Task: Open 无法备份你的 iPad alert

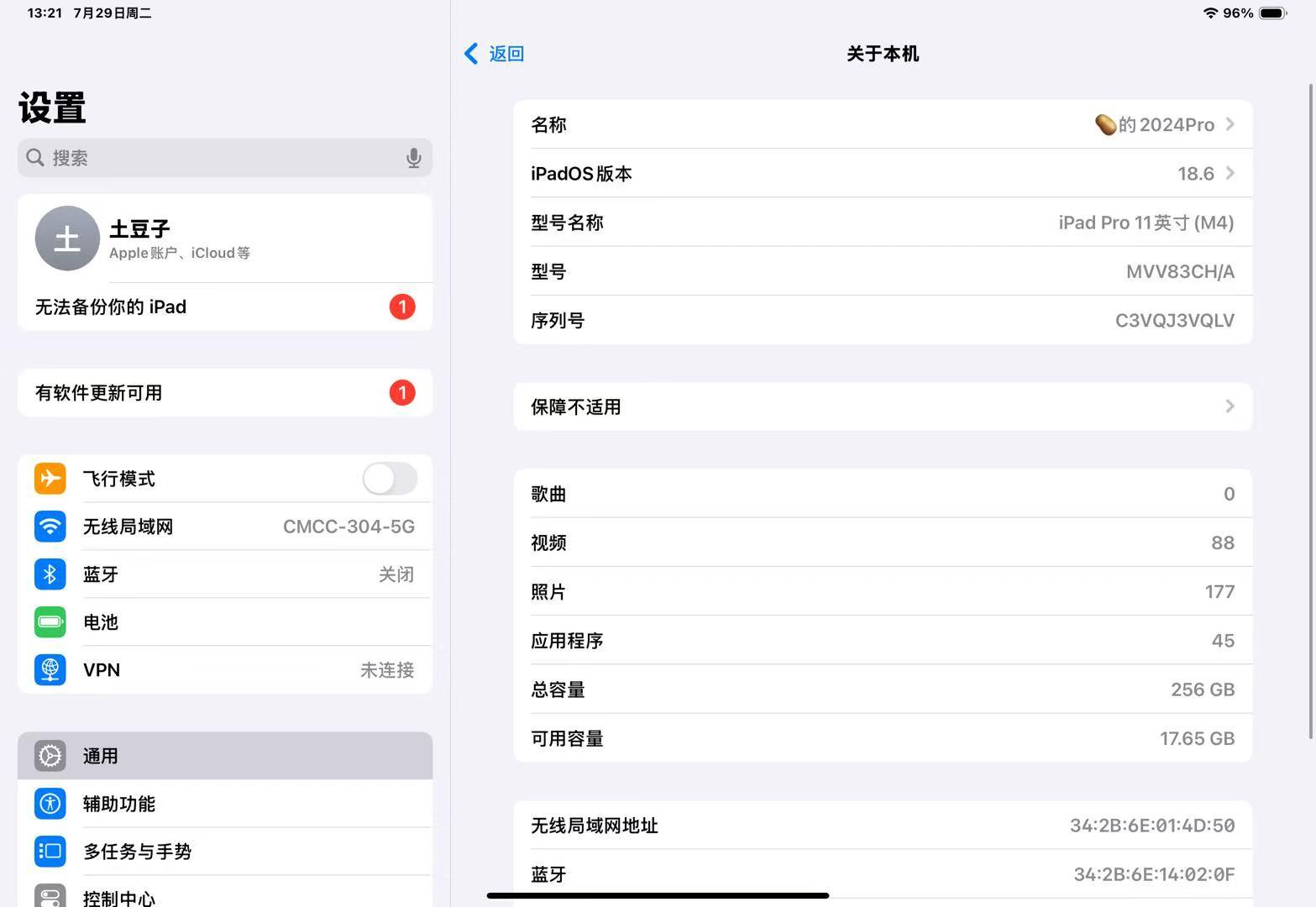Action: pyautogui.click(x=225, y=307)
